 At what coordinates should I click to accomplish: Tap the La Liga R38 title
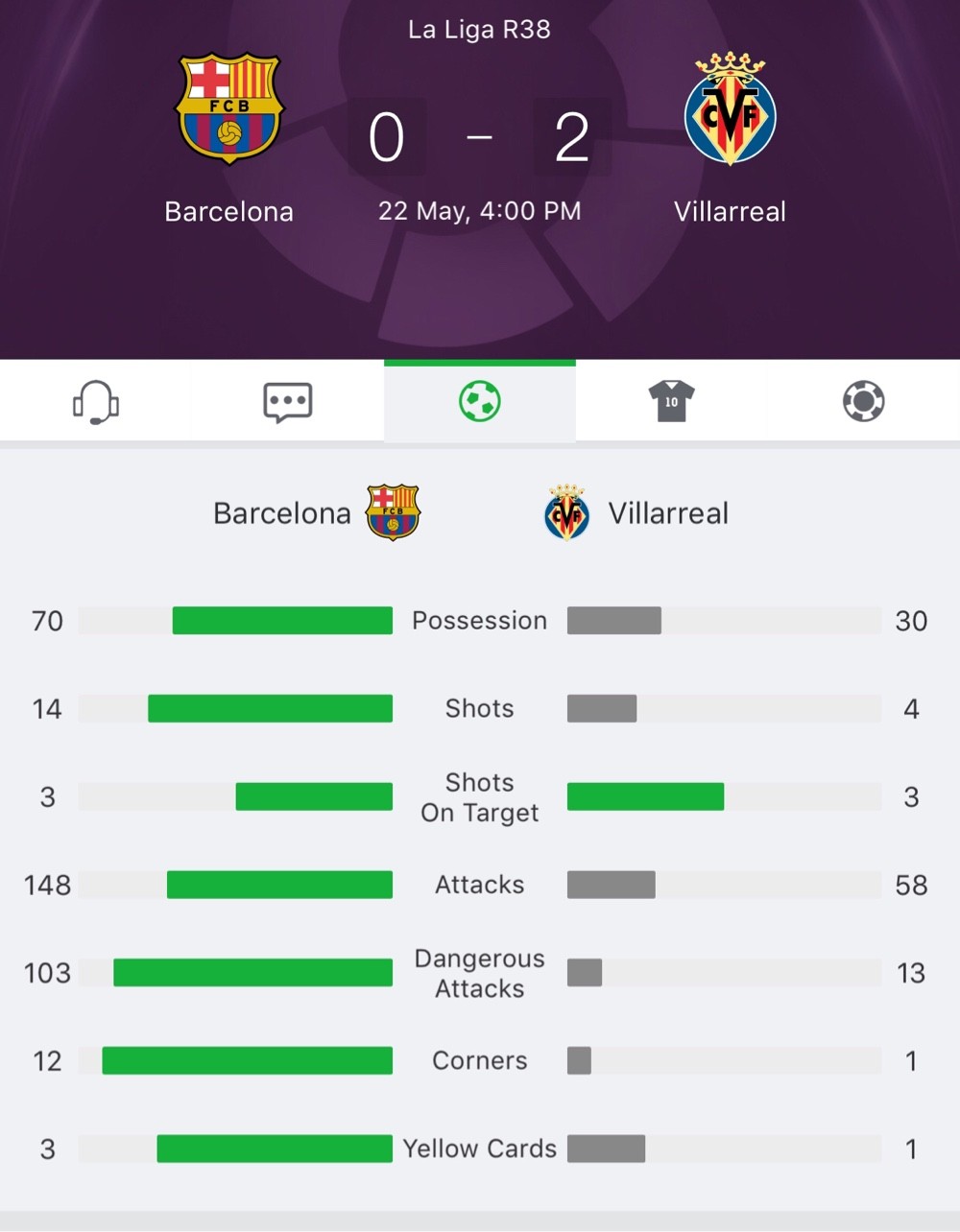coord(479,30)
